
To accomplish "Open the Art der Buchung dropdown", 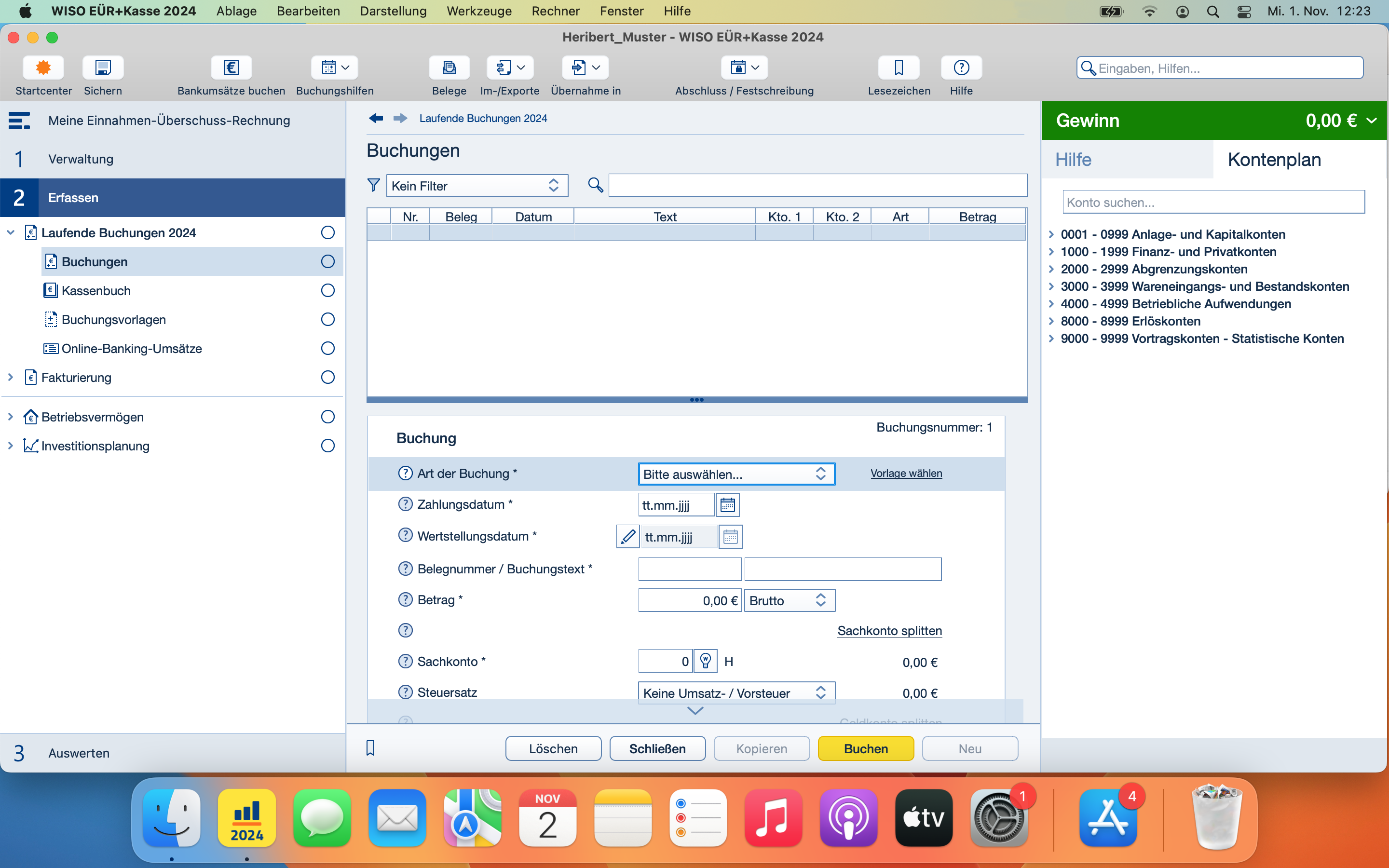I will 736,474.
